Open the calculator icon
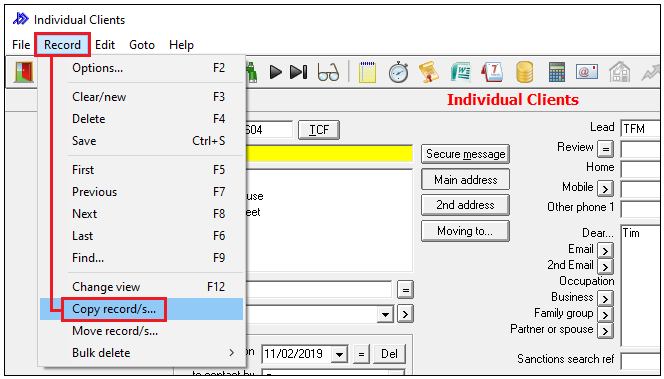 click(556, 72)
